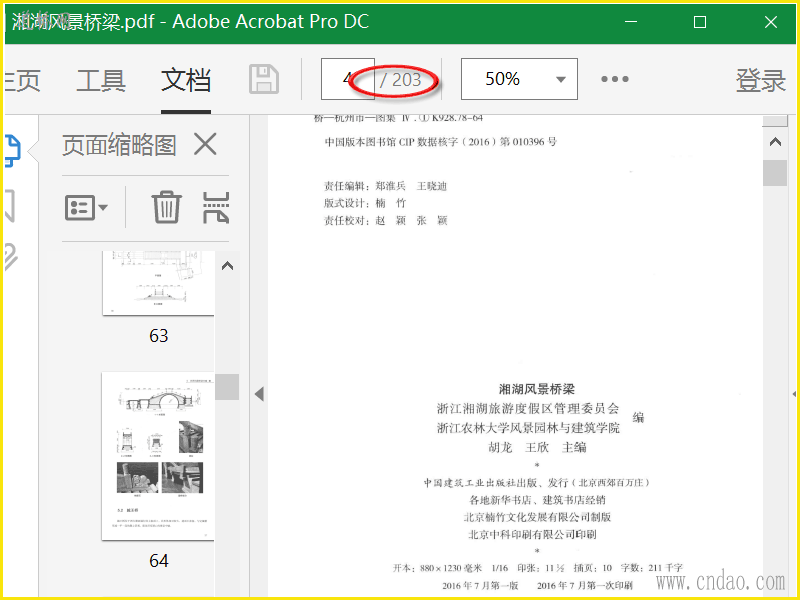Click the document vertical scrollbar thumb
800x600 pixels.
coord(774,172)
